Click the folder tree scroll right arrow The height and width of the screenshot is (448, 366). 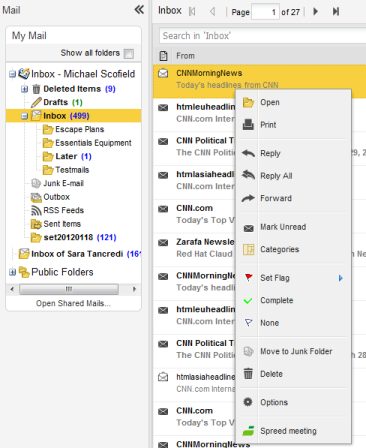[x=134, y=289]
